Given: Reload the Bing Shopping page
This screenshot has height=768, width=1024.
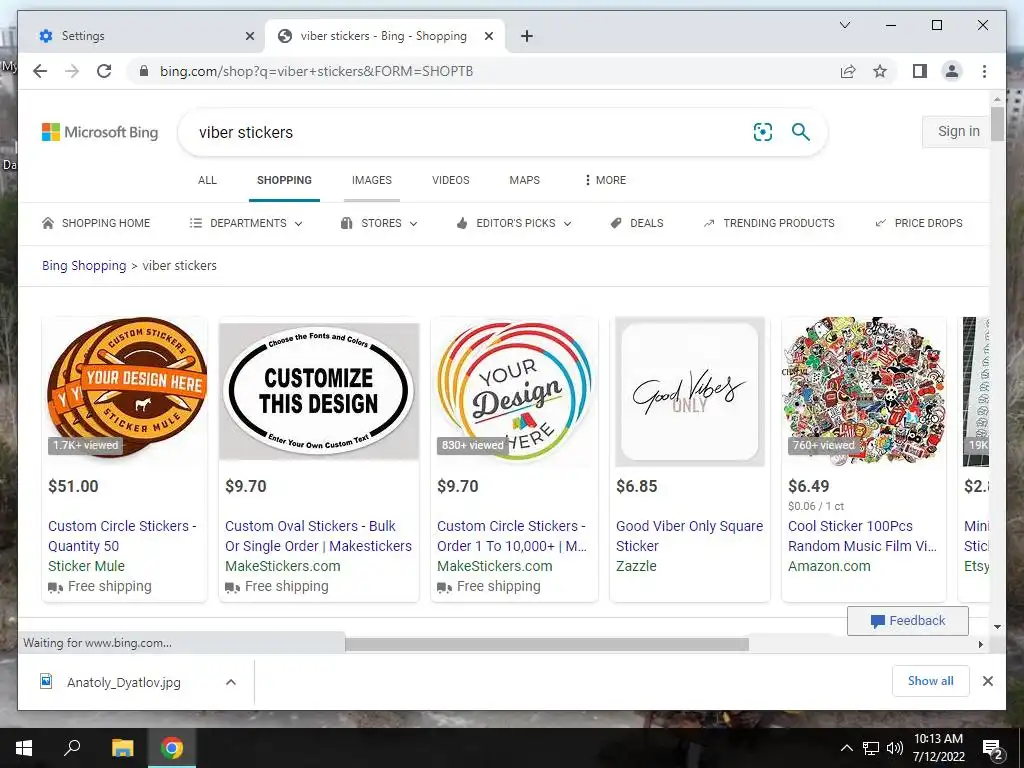Looking at the screenshot, I should point(104,71).
